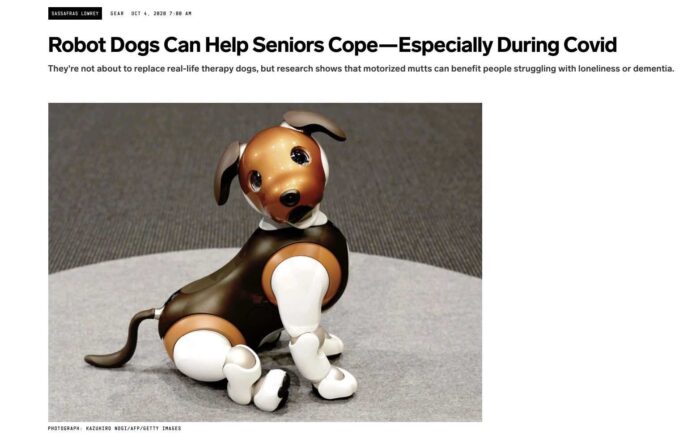Click the Photograph credit caption label
The image size is (696, 448).
pos(64,428)
